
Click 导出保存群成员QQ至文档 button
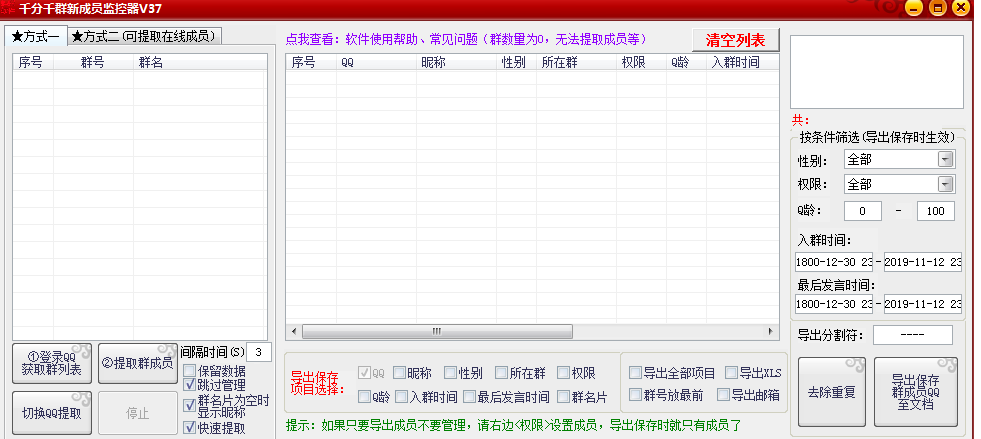point(916,392)
